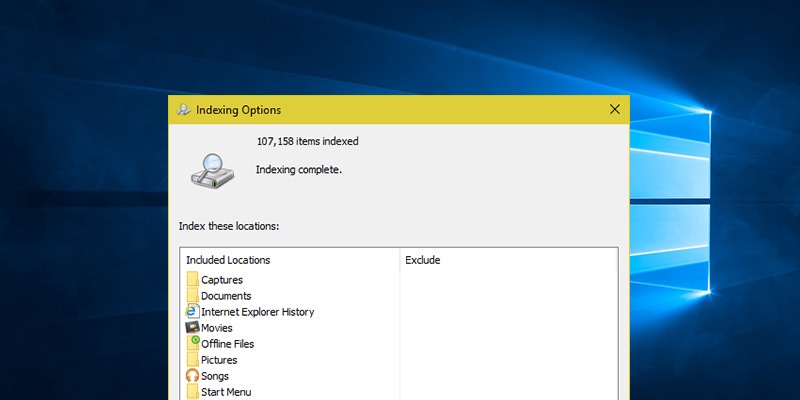
Task: Click the Captures folder icon
Action: (x=192, y=280)
